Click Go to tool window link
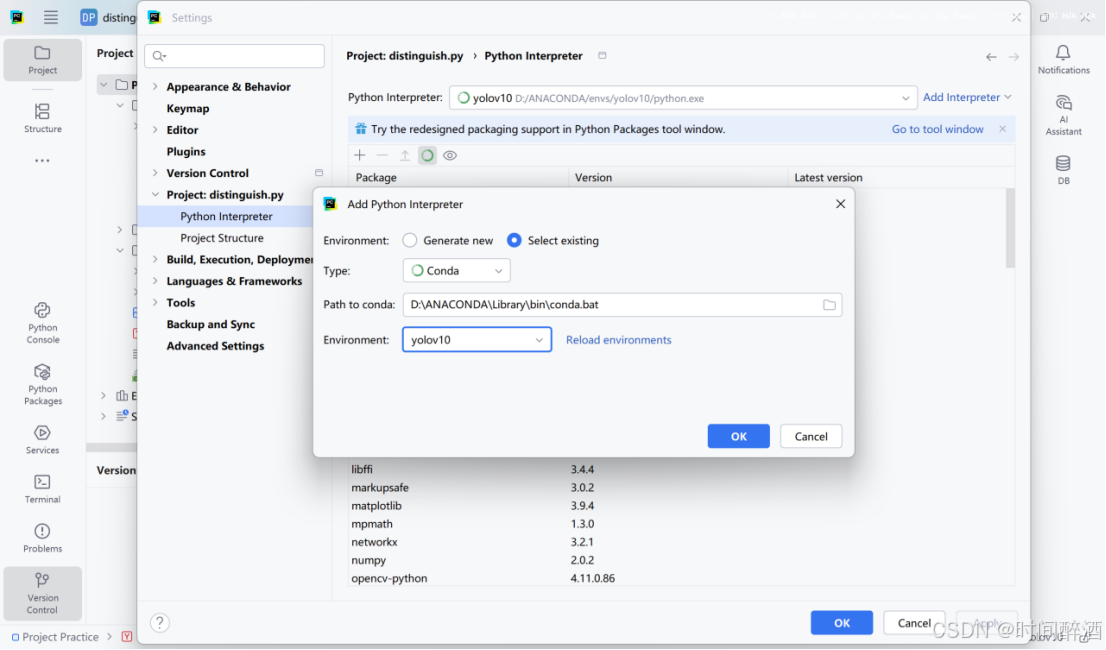Image resolution: width=1106 pixels, height=650 pixels. 937,129
